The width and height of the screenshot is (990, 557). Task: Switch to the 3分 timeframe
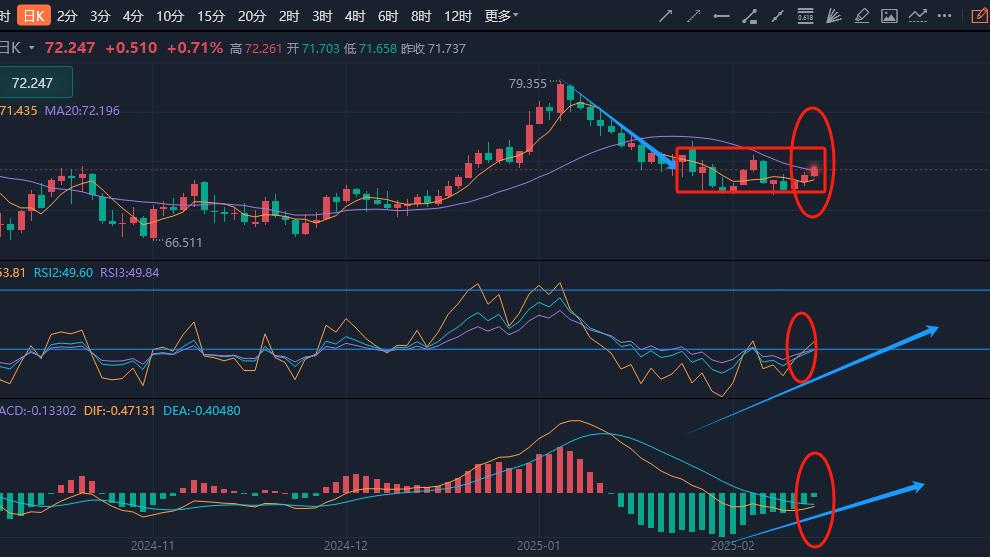click(100, 16)
